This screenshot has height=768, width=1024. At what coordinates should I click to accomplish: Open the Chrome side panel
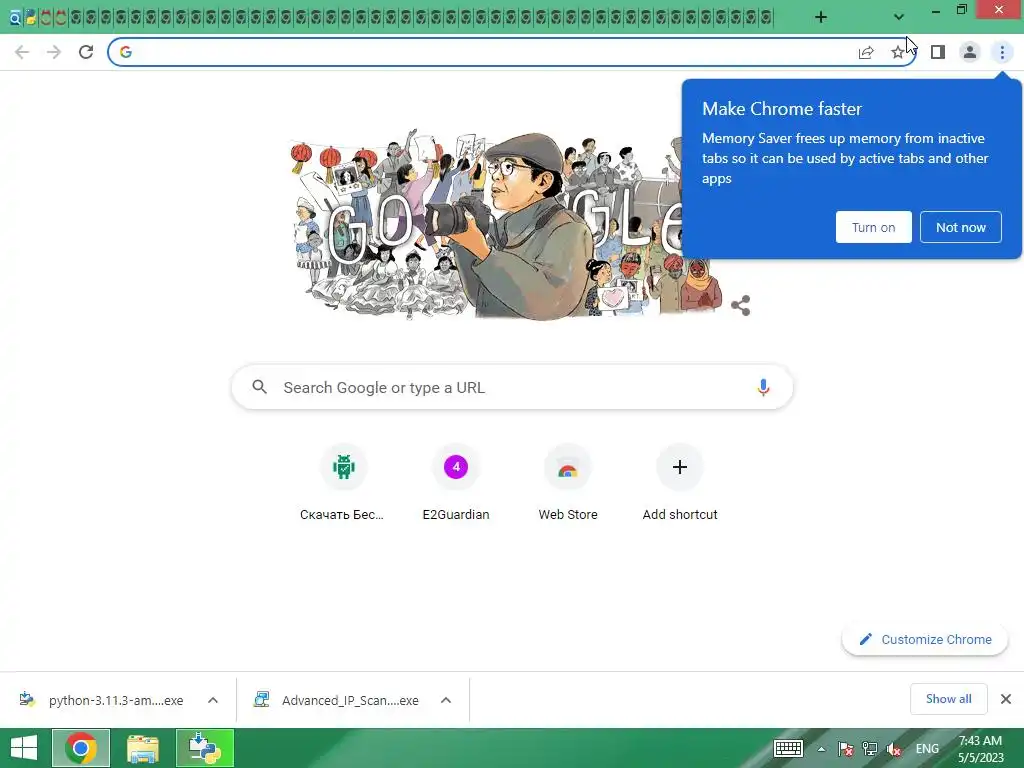(938, 52)
